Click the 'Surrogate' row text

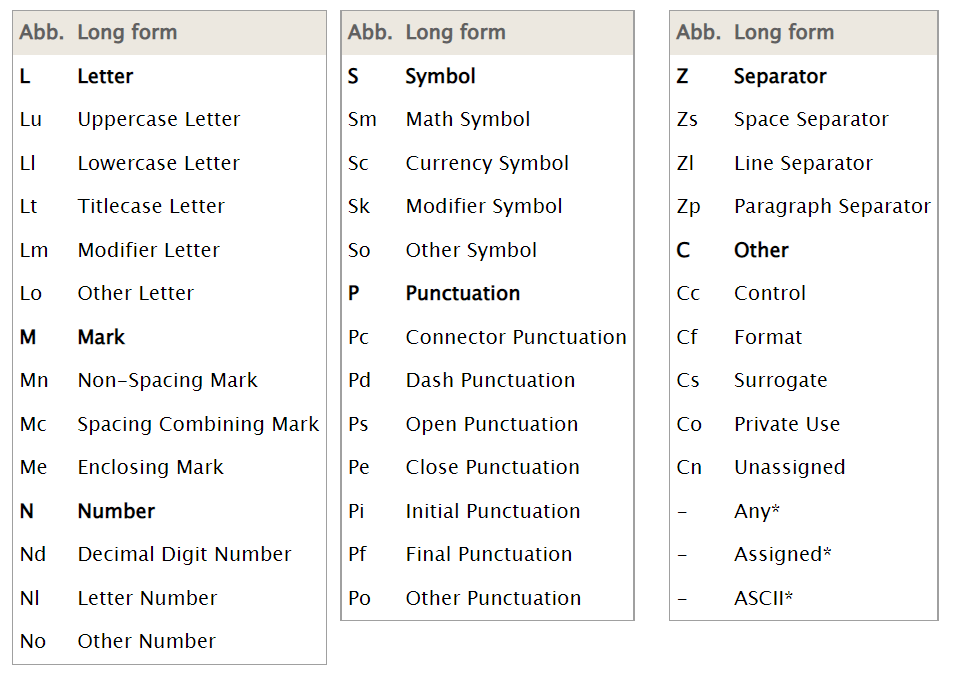[780, 381]
